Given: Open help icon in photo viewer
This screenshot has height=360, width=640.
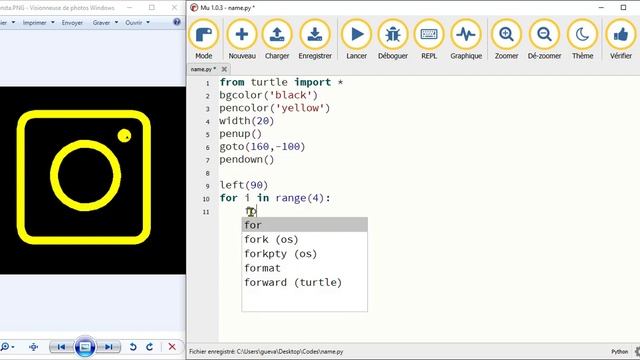Looking at the screenshot, I should (x=177, y=22).
